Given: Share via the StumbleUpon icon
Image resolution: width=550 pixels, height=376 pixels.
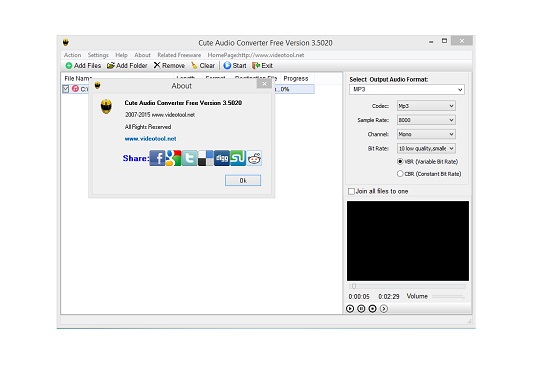Looking at the screenshot, I should 238,158.
